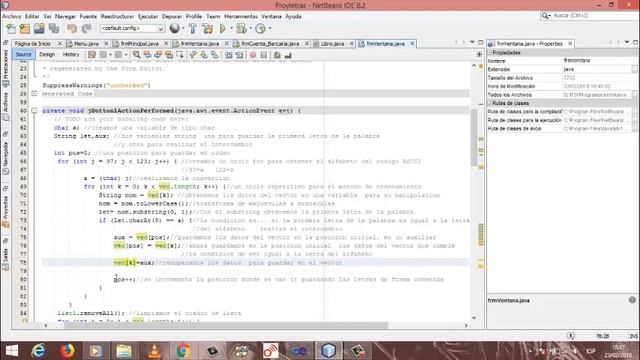The width and height of the screenshot is (640, 360).
Task: Clean and build project icon
Action: click(x=207, y=29)
